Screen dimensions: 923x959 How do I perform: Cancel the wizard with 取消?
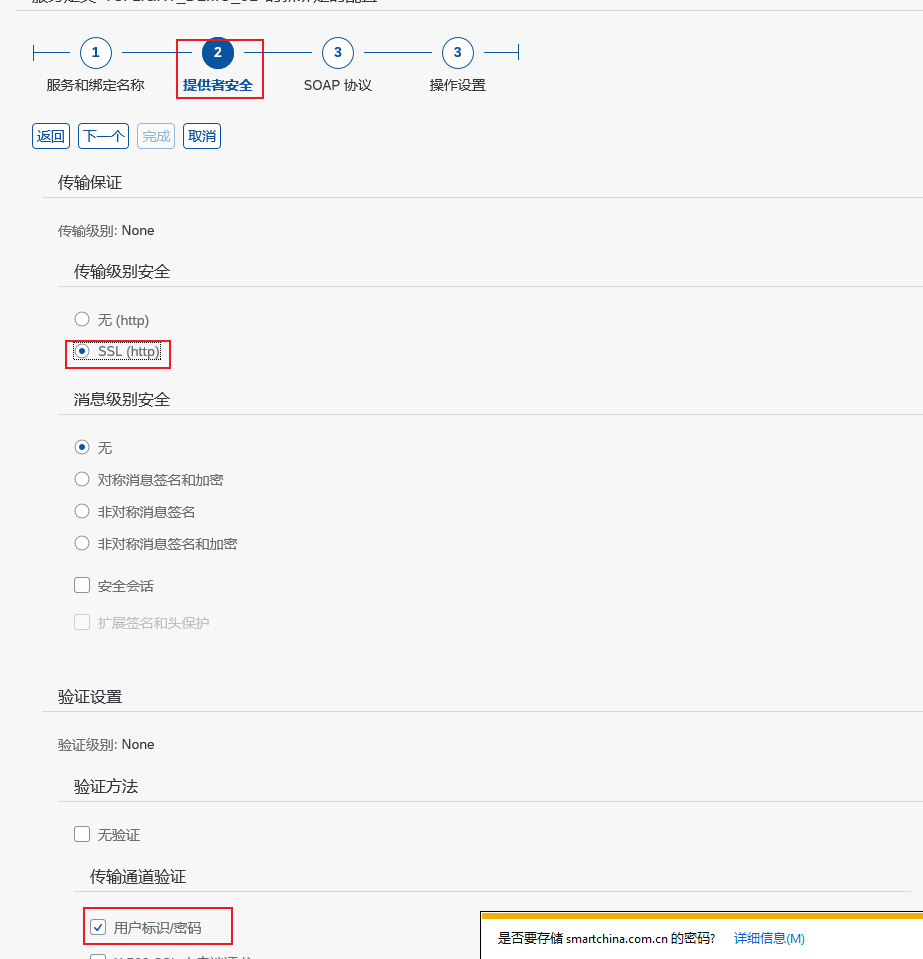tap(202, 136)
